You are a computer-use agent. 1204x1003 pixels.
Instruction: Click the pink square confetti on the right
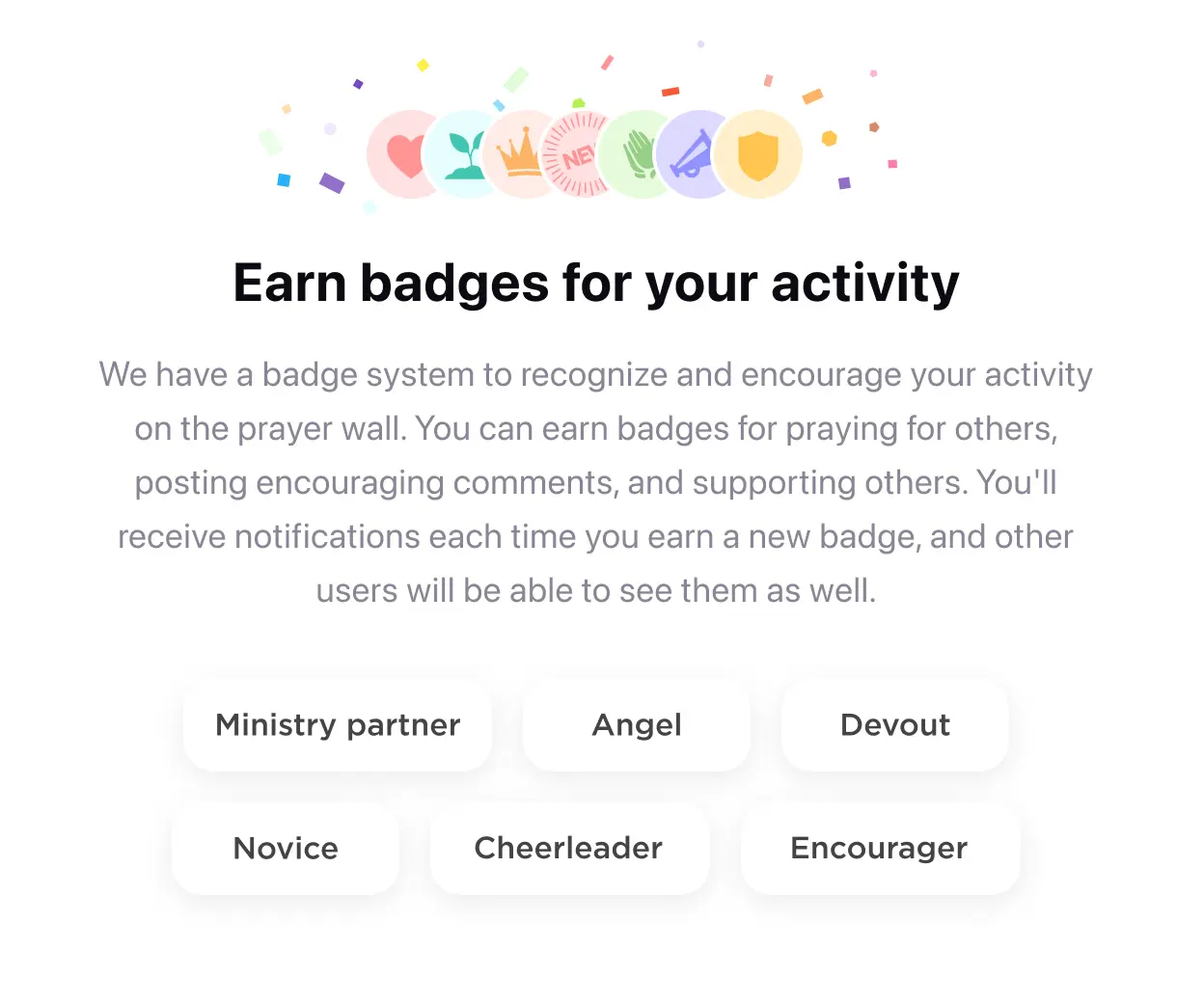click(892, 164)
